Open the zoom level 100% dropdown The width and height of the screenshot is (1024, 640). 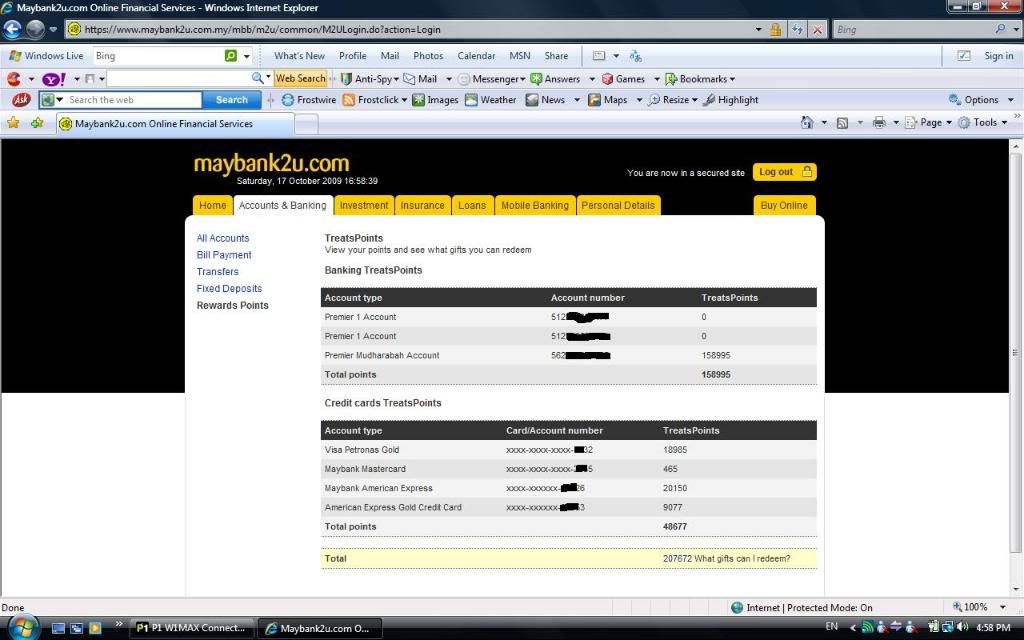tap(1002, 607)
